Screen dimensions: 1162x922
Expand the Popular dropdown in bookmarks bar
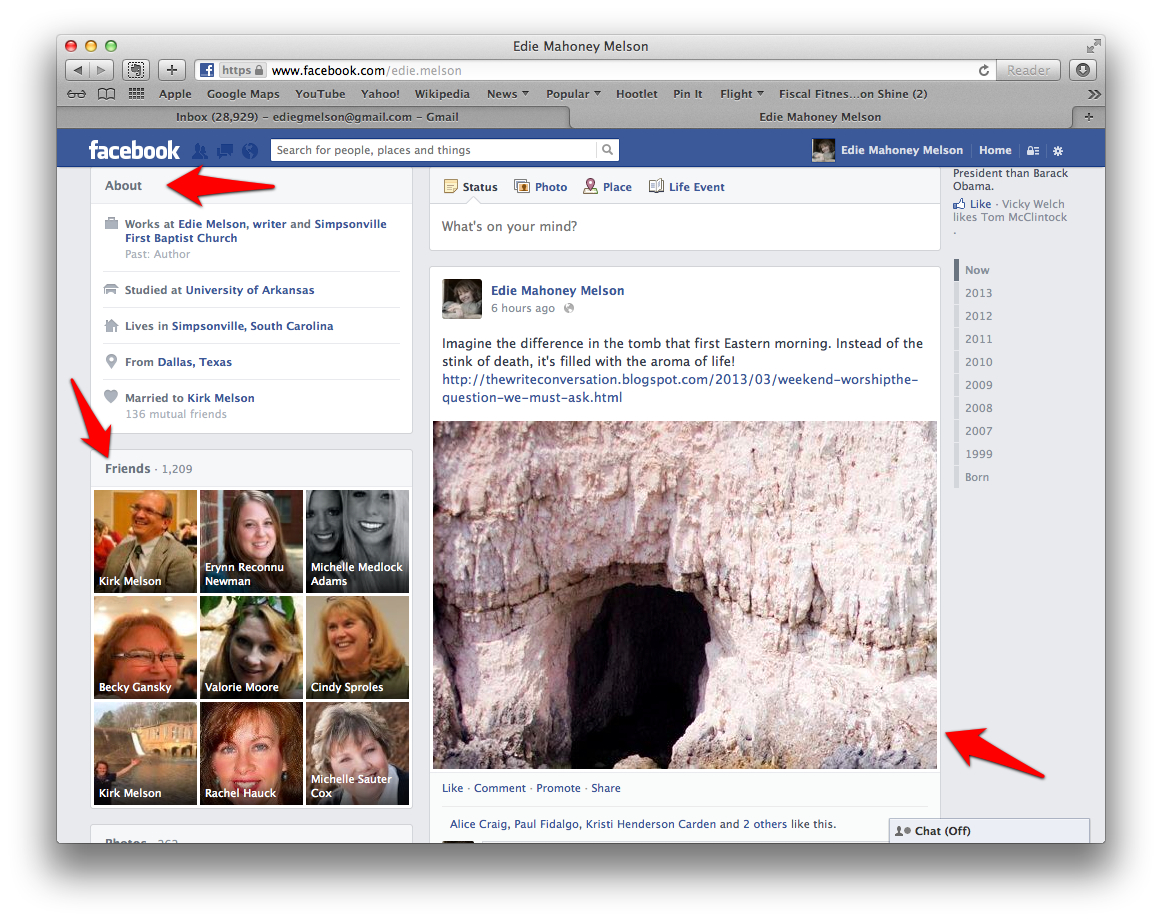572,93
